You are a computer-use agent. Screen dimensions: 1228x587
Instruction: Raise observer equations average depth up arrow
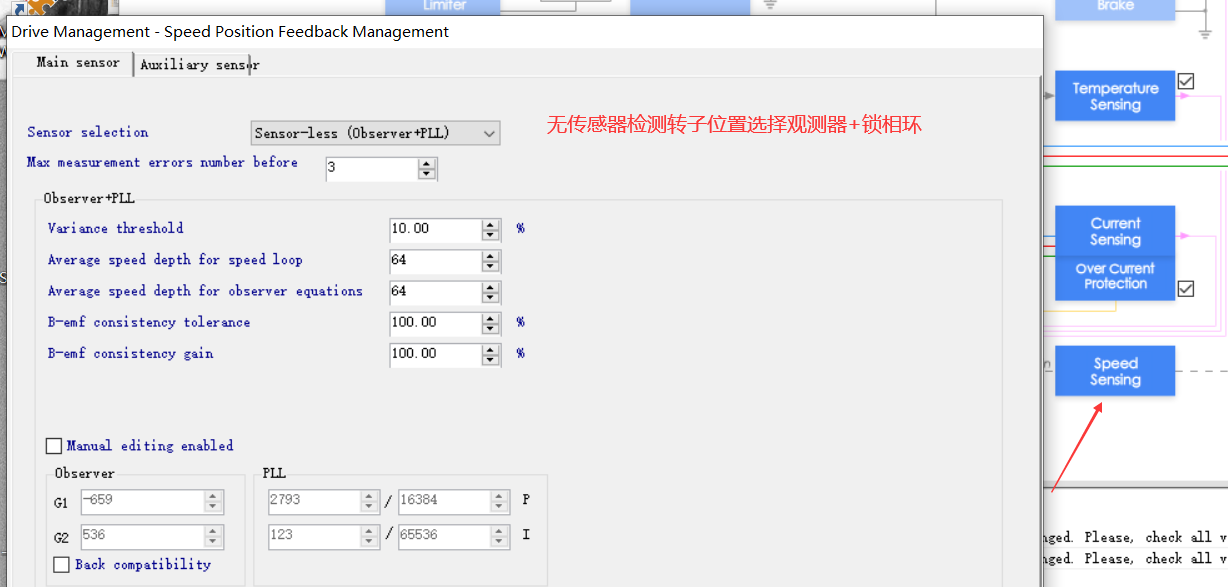click(490, 287)
